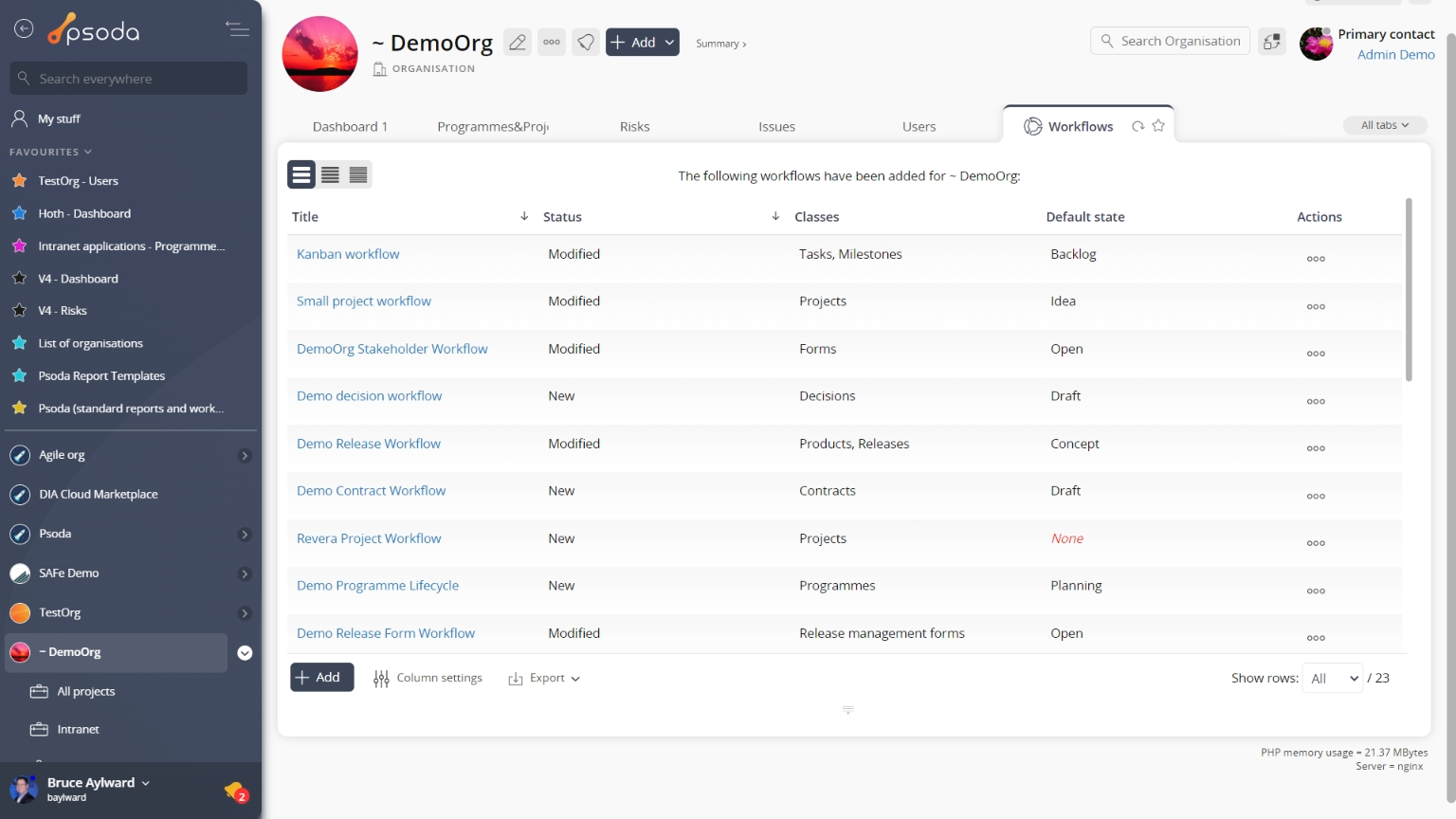The height and width of the screenshot is (819, 1456).
Task: Open the Psoda logo home
Action: 94,30
